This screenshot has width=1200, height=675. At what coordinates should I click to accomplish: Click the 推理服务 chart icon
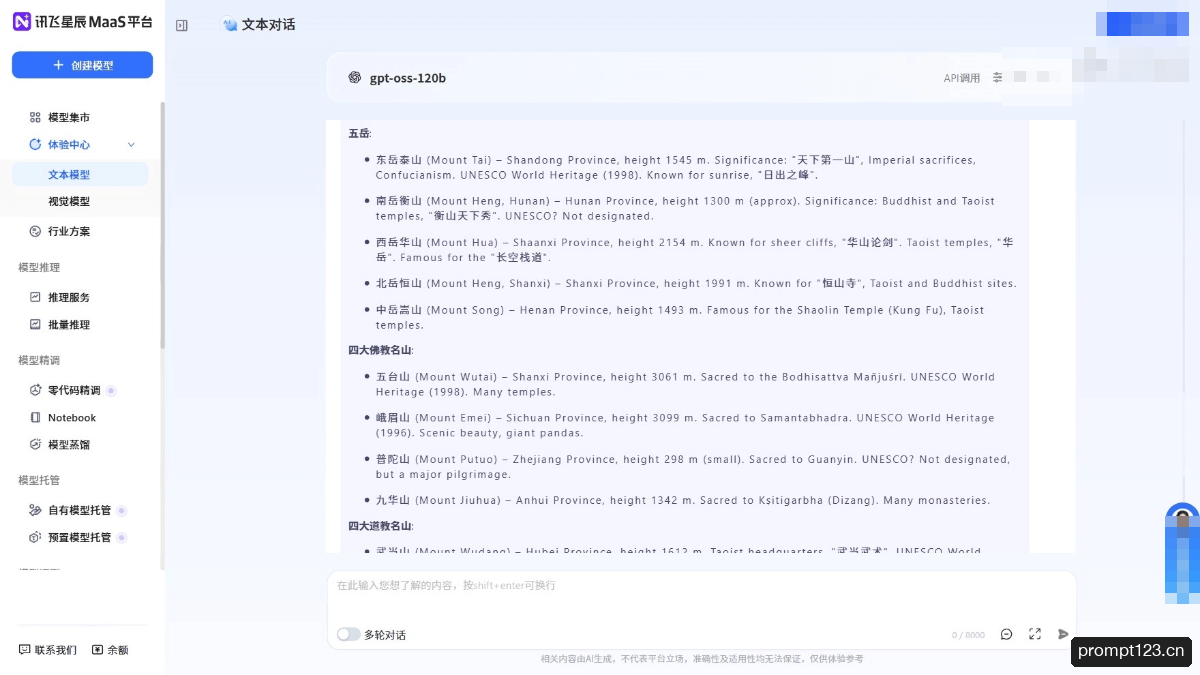point(35,297)
